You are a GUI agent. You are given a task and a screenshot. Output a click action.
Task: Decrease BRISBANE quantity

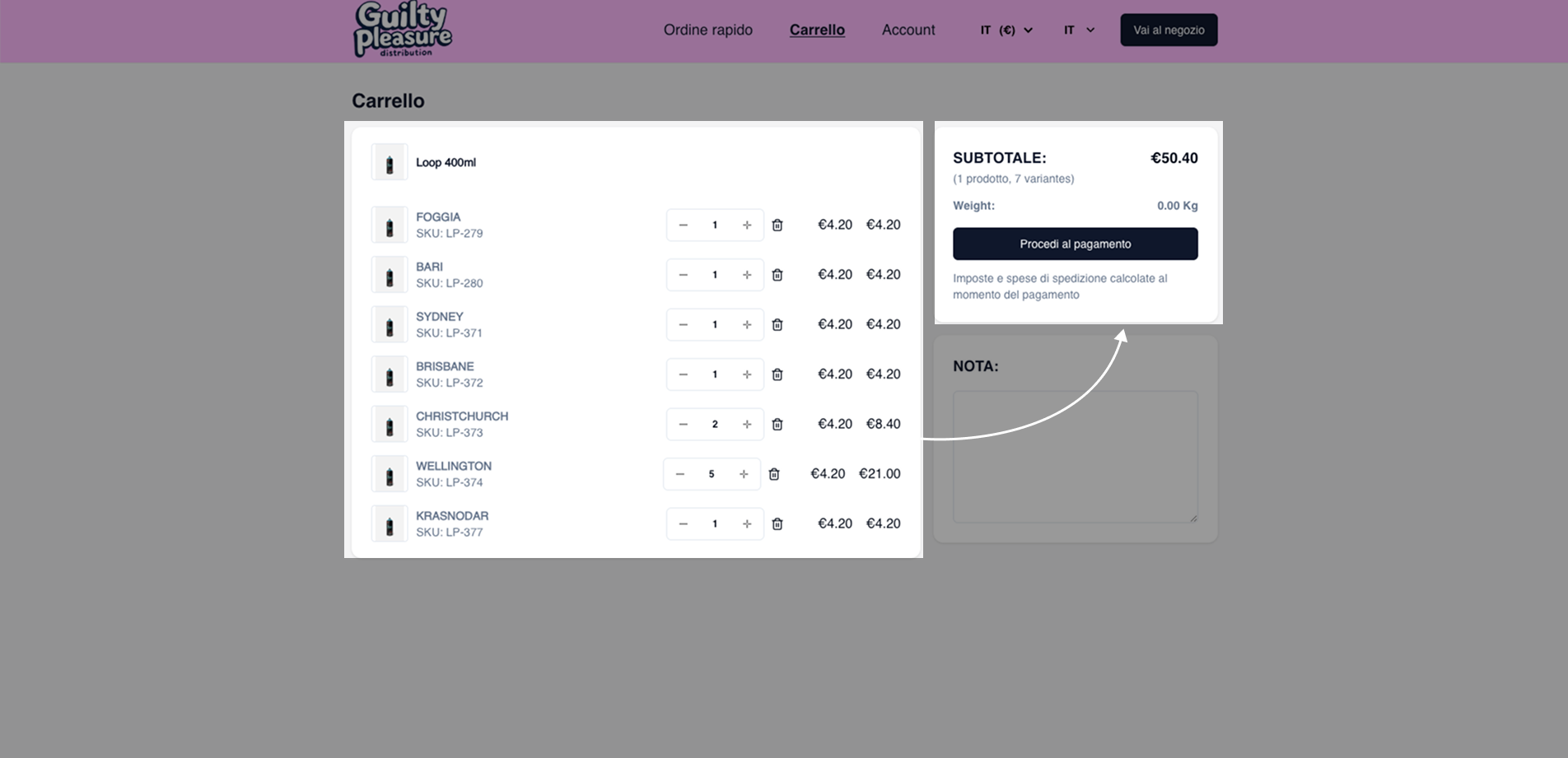pyautogui.click(x=683, y=374)
